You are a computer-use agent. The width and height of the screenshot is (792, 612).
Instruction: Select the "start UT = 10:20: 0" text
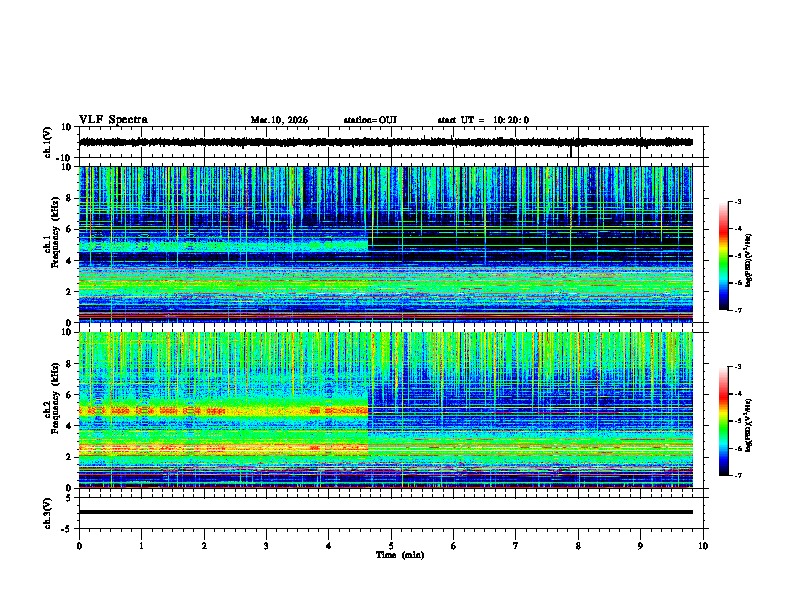pyautogui.click(x=483, y=120)
